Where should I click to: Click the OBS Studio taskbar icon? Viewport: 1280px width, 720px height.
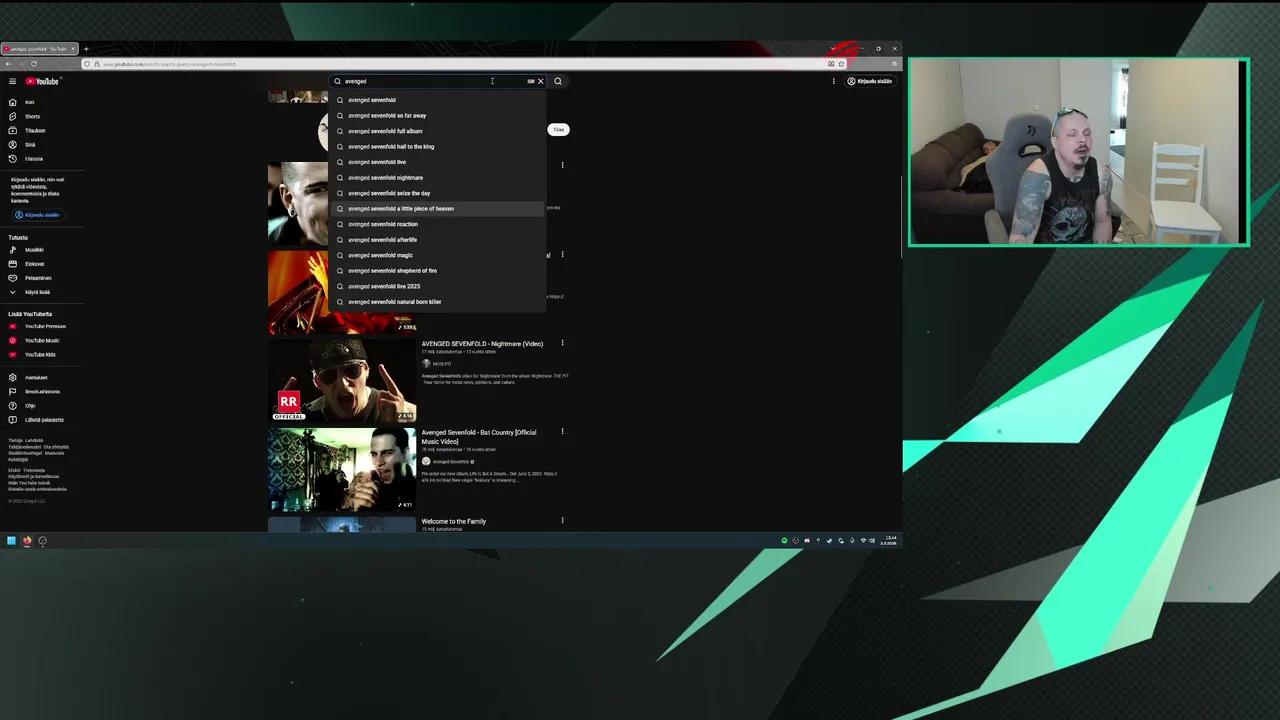(x=42, y=541)
